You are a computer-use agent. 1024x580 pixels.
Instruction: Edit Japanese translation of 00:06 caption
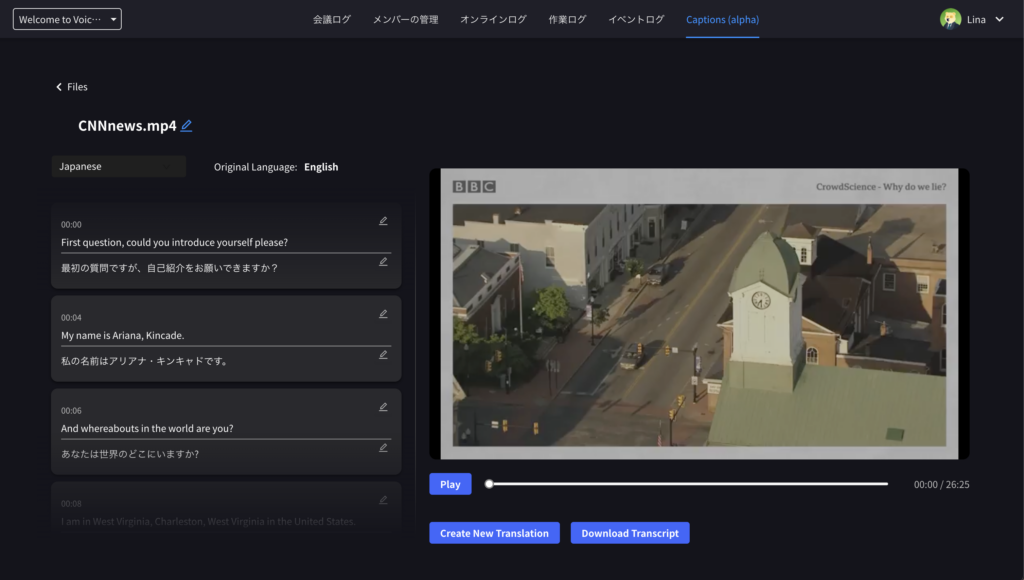coord(383,448)
